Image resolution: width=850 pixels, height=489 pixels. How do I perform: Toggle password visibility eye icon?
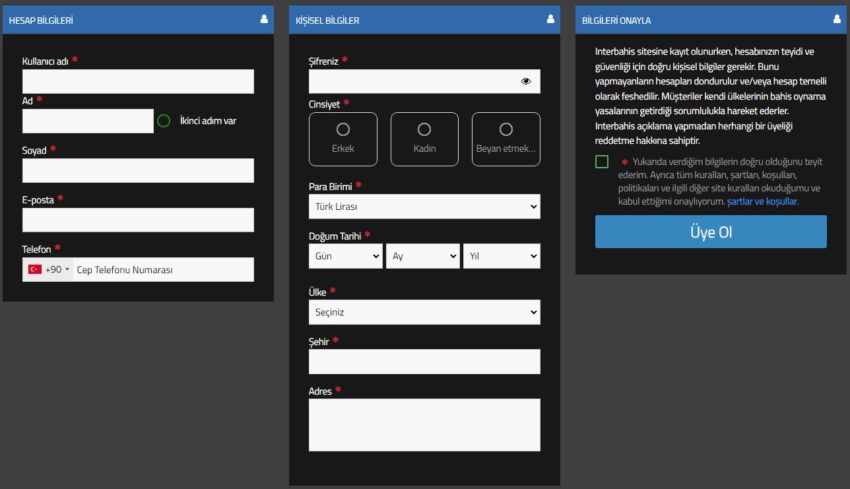526,82
